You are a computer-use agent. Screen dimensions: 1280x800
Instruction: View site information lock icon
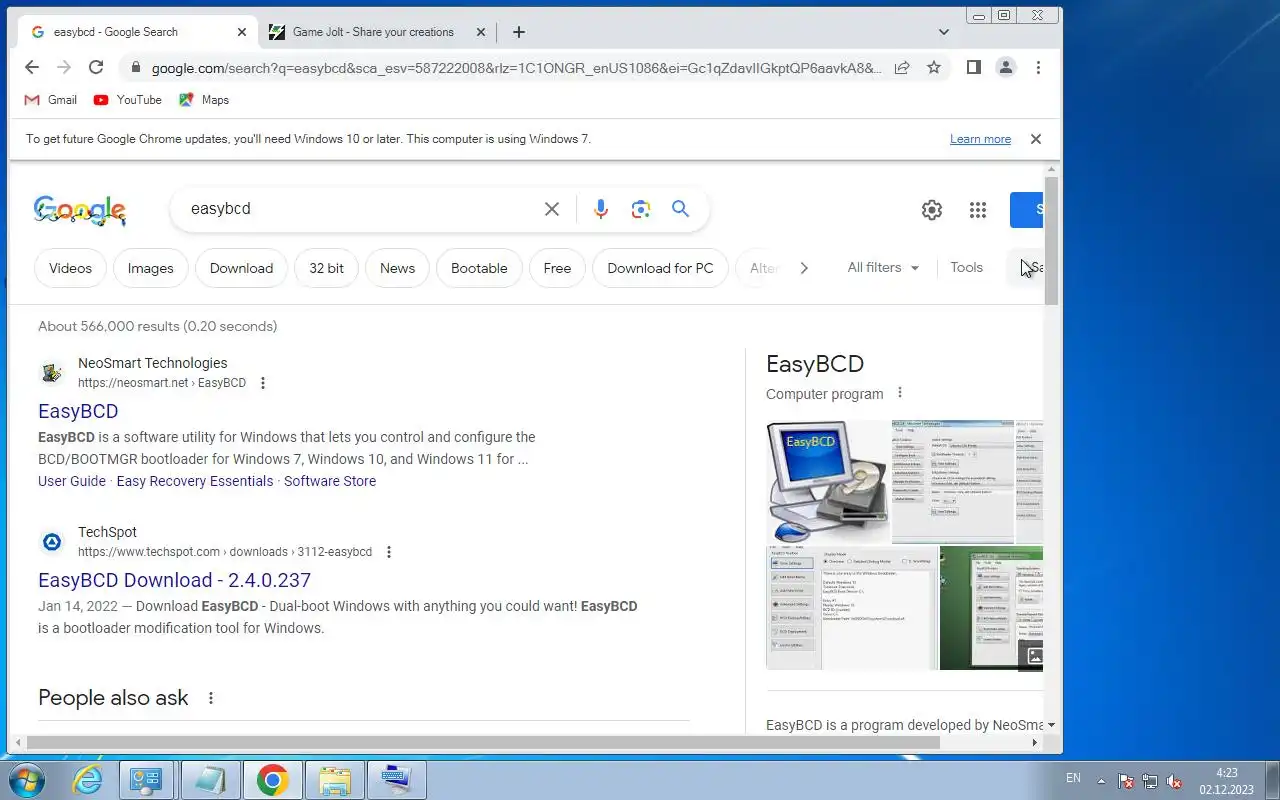click(135, 67)
